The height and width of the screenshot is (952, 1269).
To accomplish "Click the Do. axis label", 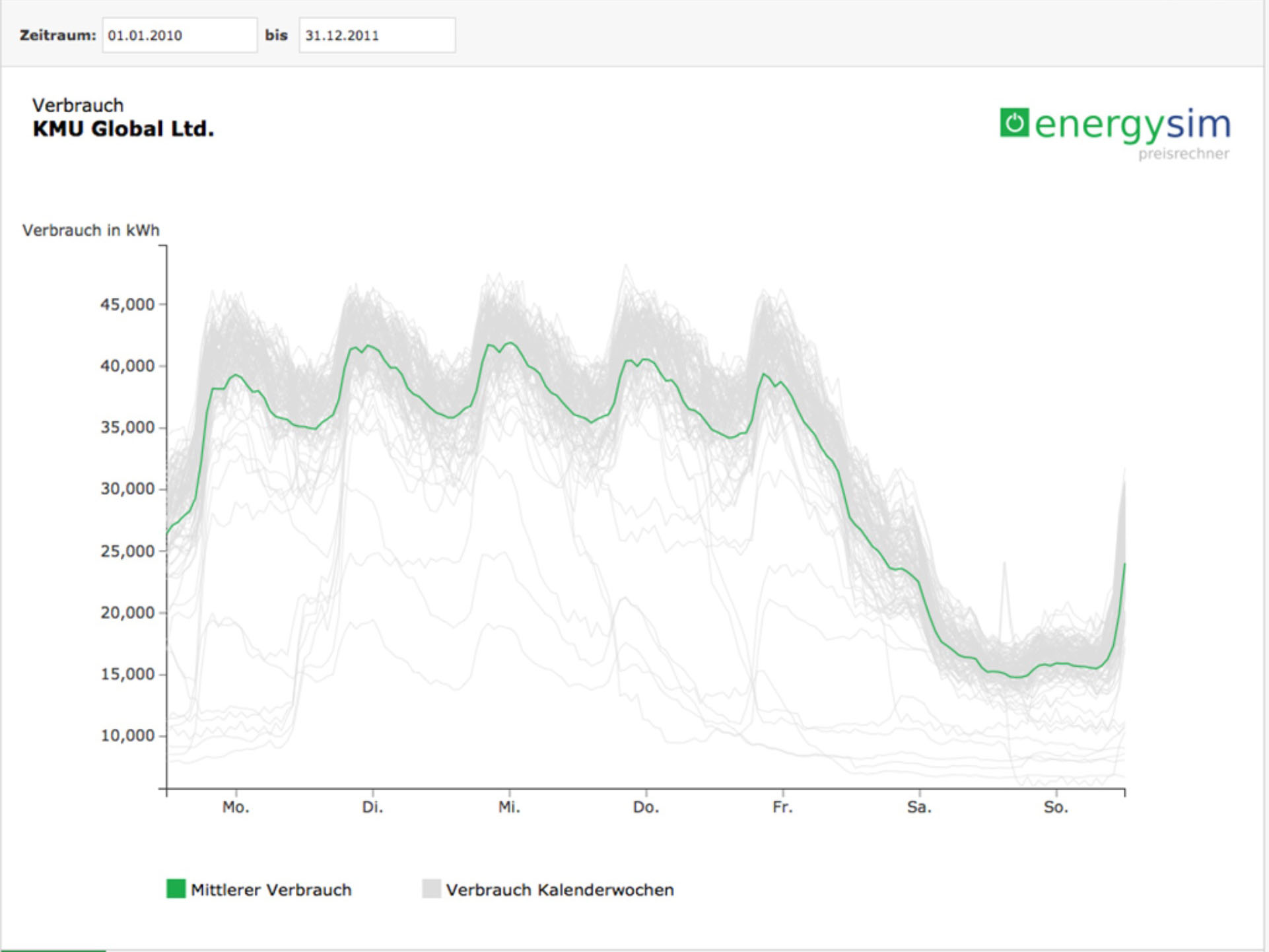I will (x=646, y=807).
